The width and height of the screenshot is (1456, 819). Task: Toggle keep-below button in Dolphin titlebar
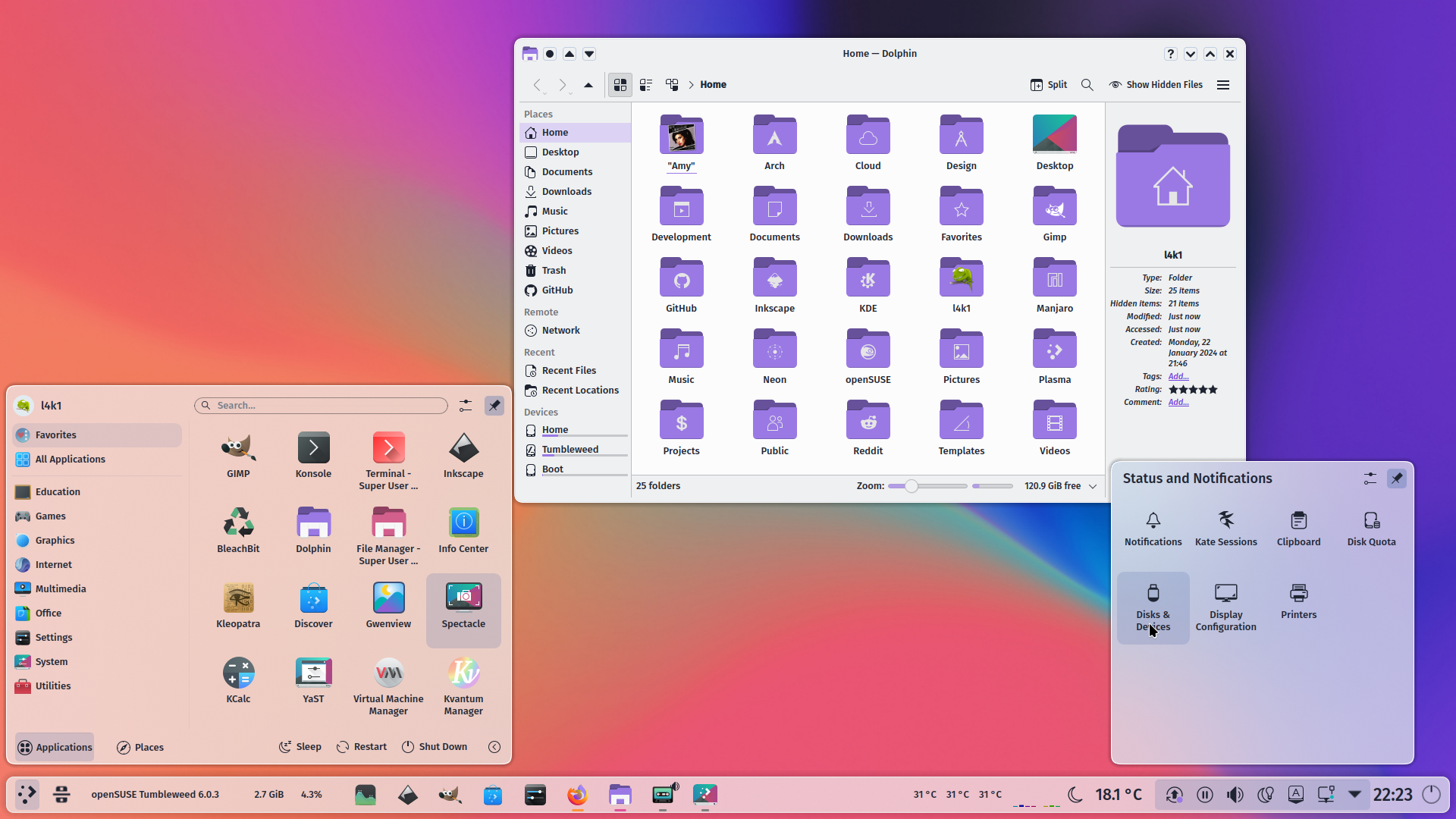point(589,54)
